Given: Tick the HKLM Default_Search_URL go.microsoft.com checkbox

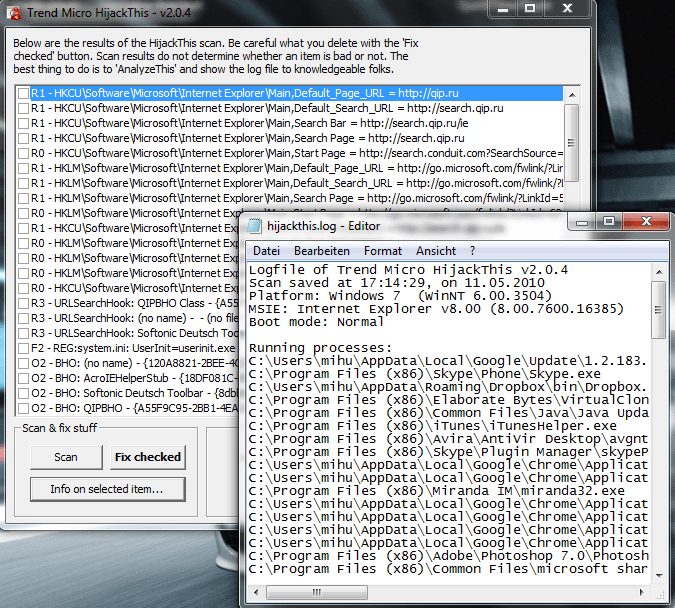Looking at the screenshot, I should tap(24, 183).
